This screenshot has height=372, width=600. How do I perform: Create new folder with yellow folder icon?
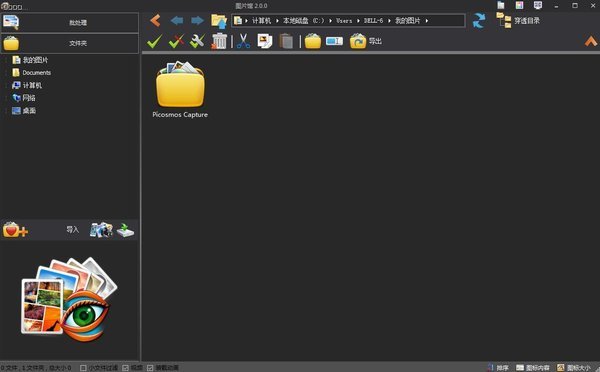point(313,41)
